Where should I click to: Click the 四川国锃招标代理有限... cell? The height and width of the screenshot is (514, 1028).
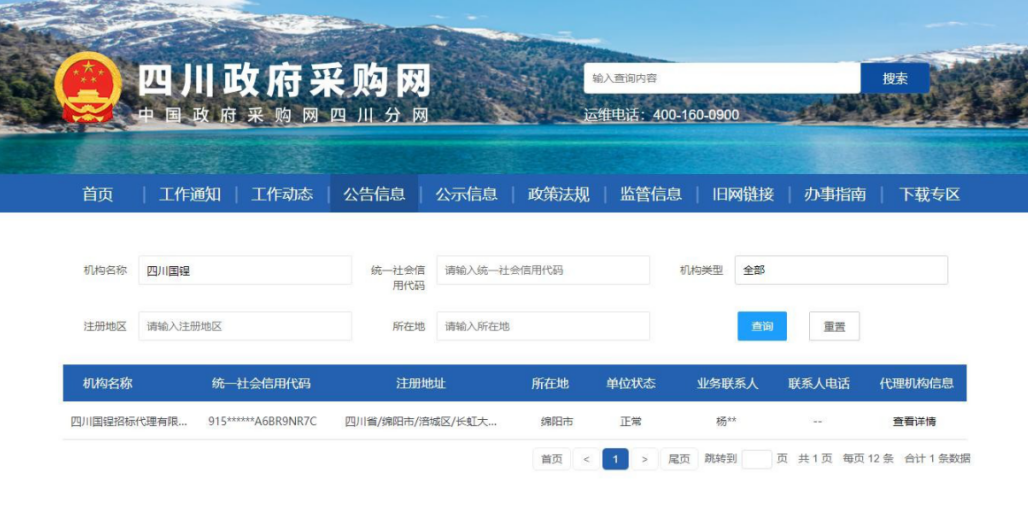point(128,422)
